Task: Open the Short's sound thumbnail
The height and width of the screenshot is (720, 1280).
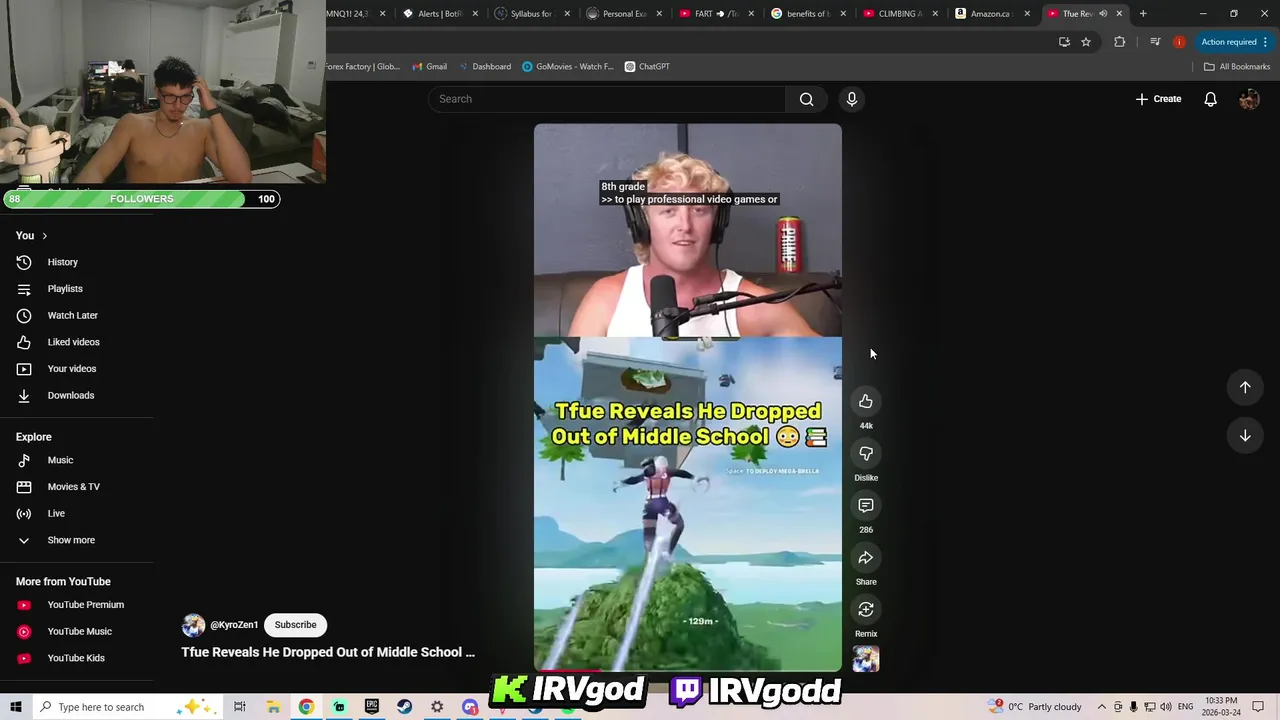Action: coord(866,659)
